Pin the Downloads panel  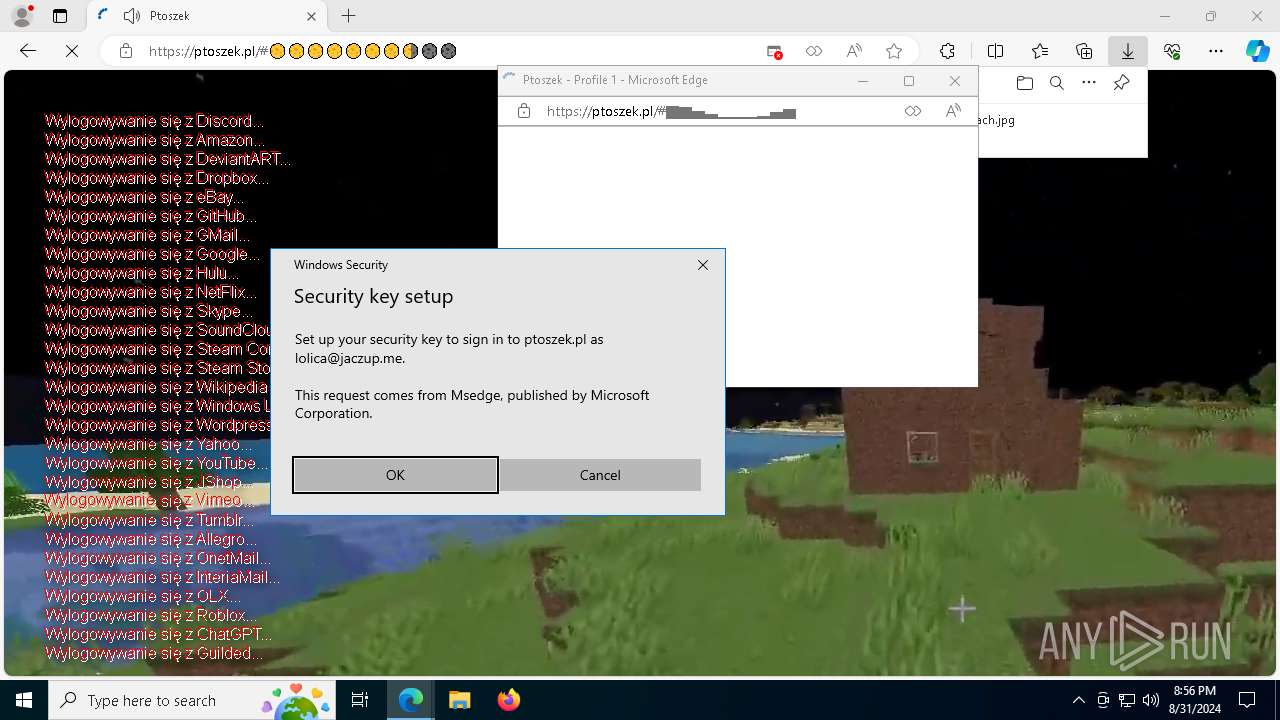pos(1121,83)
